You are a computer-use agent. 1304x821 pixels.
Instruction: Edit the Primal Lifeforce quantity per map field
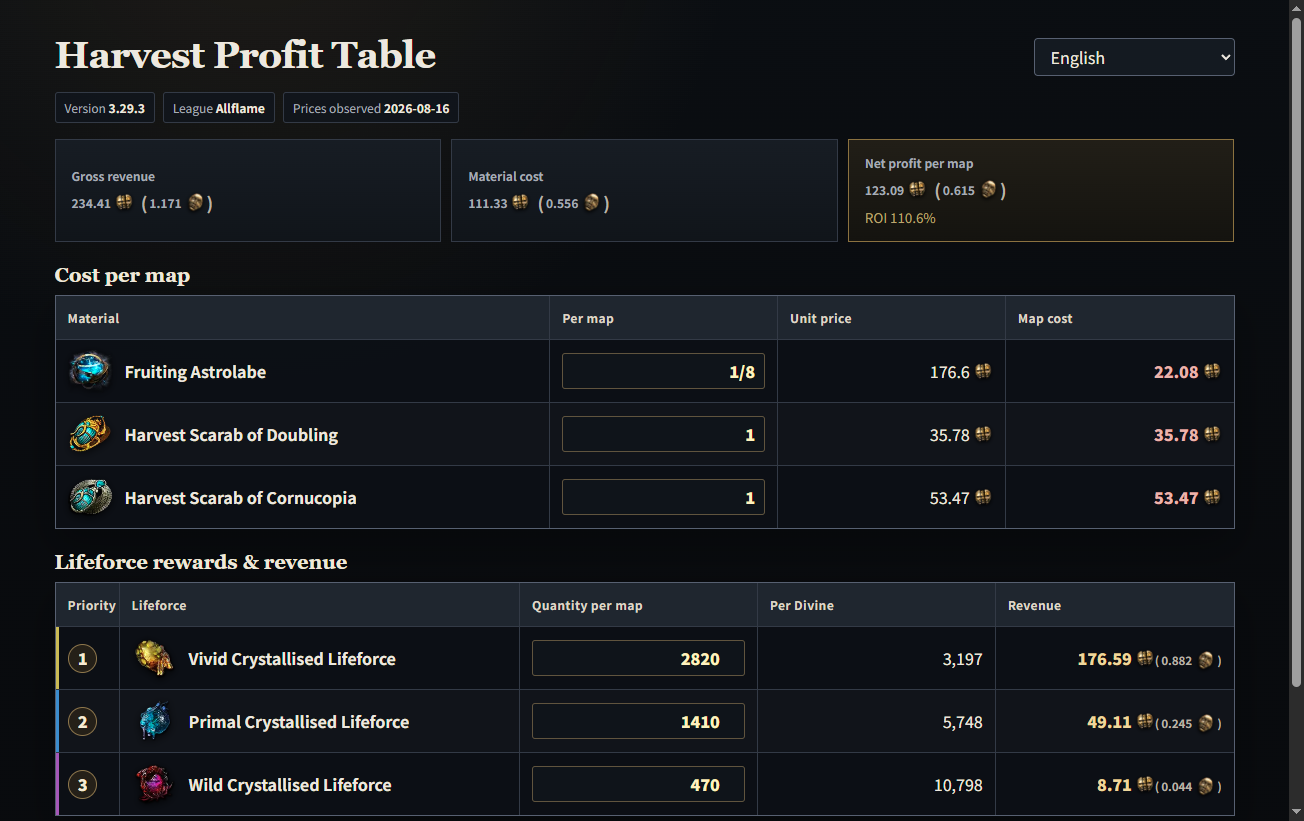pos(638,721)
